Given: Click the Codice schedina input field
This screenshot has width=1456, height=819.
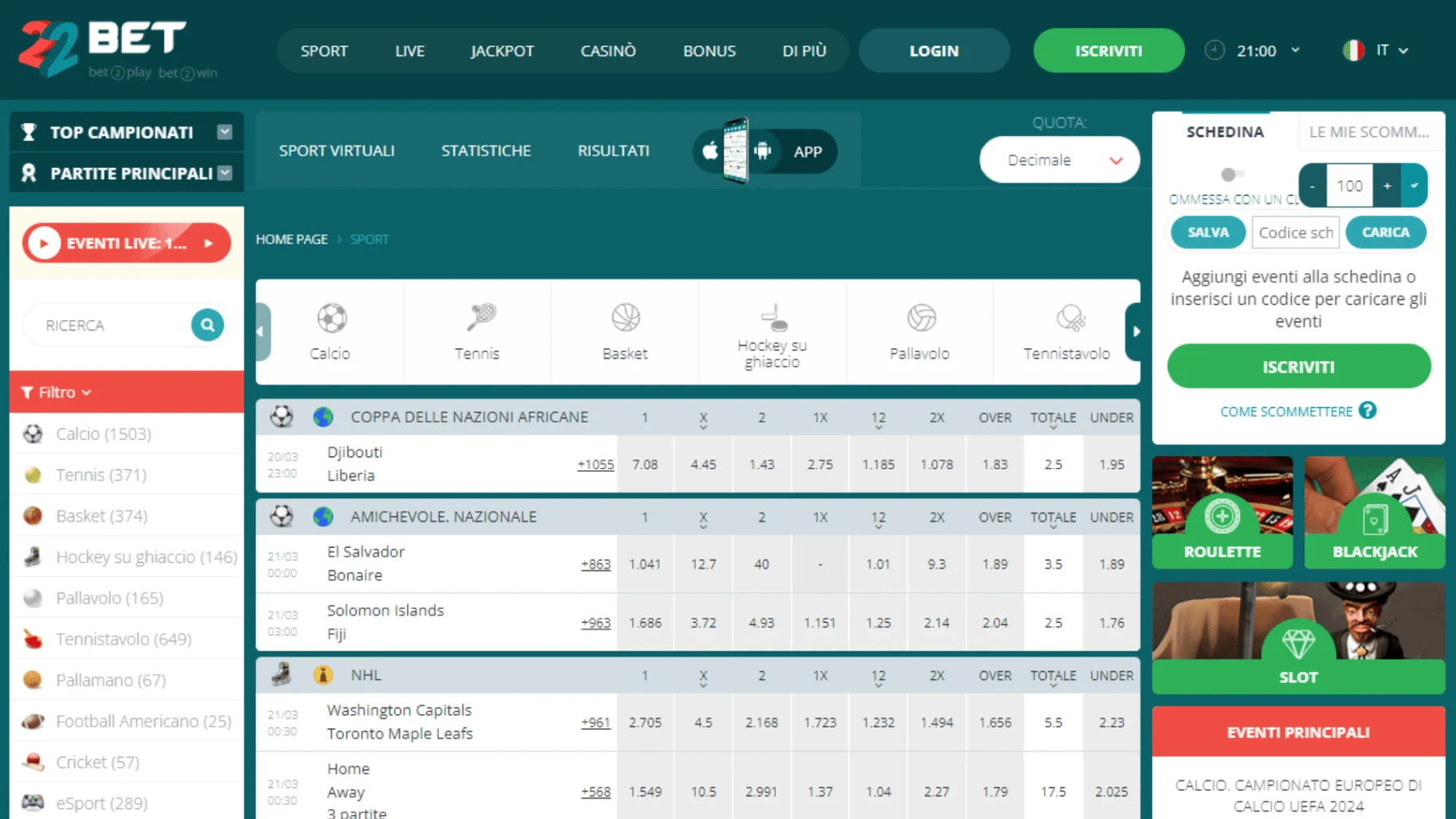Looking at the screenshot, I should coord(1295,232).
